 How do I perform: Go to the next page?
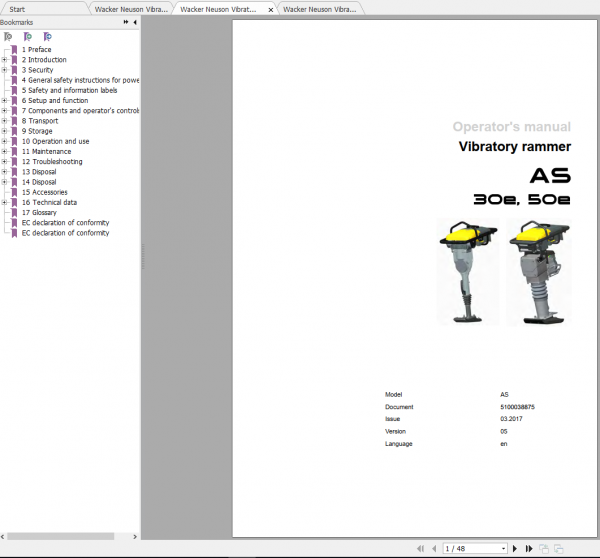pyautogui.click(x=515, y=548)
